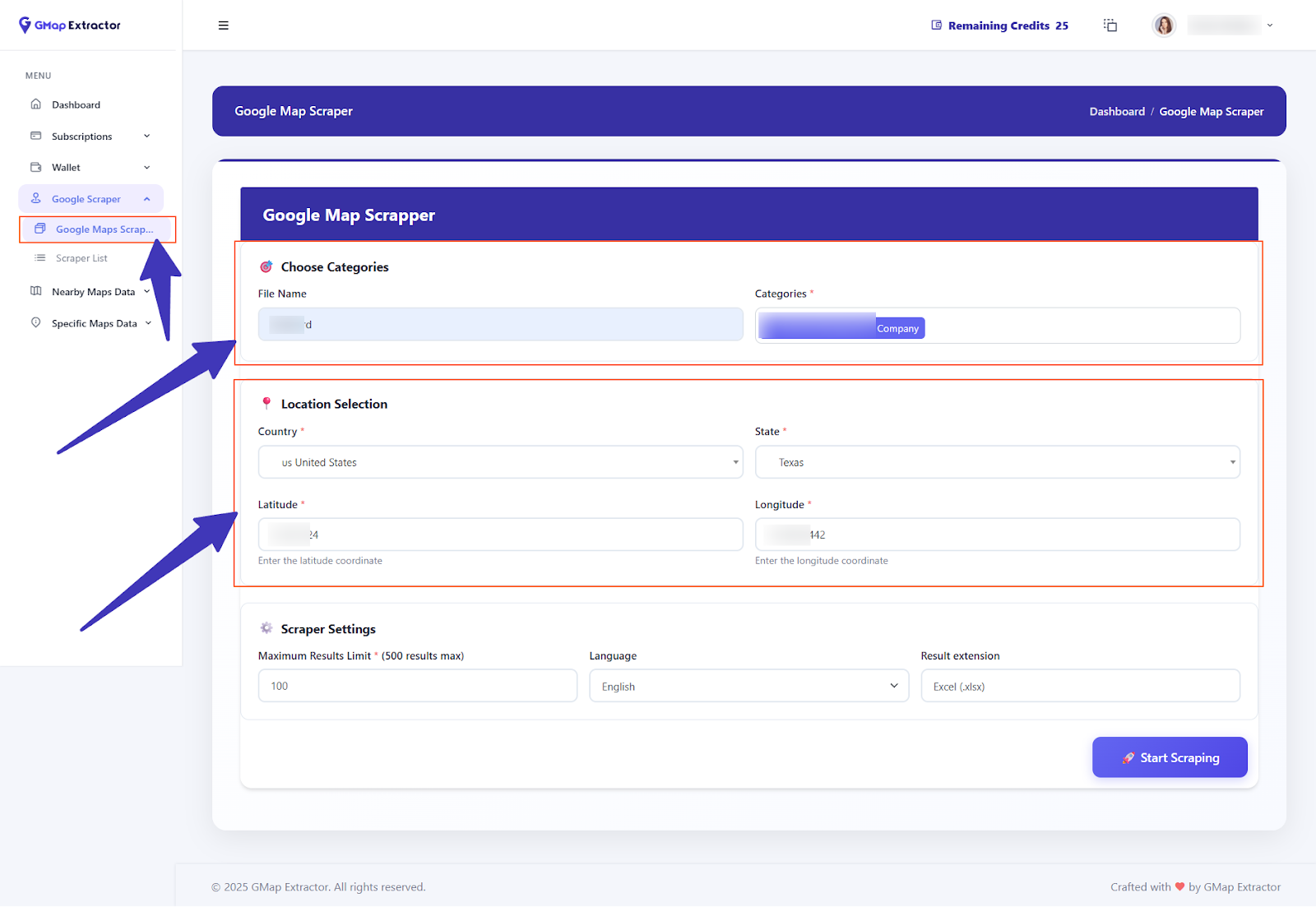The height and width of the screenshot is (907, 1316).
Task: Click the Maximum Results Limit field
Action: [x=417, y=686]
